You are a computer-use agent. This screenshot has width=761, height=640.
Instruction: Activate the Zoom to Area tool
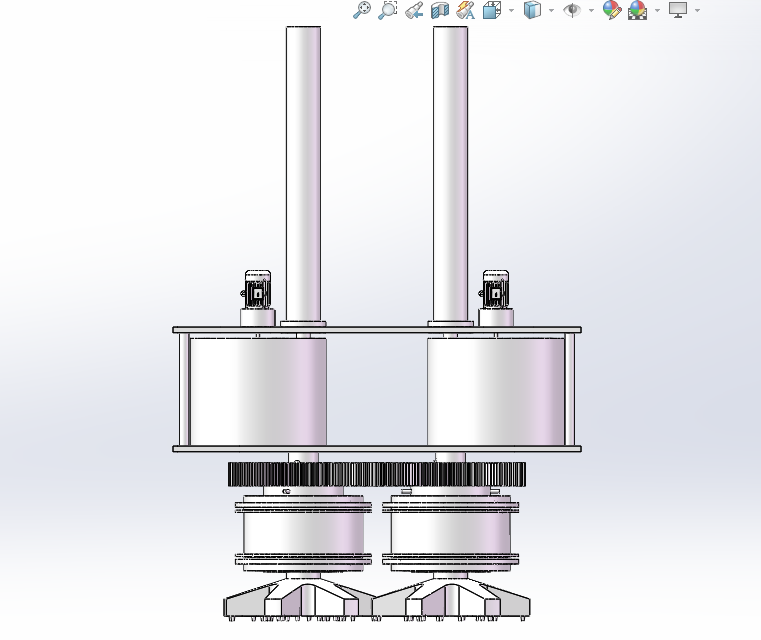(x=388, y=10)
